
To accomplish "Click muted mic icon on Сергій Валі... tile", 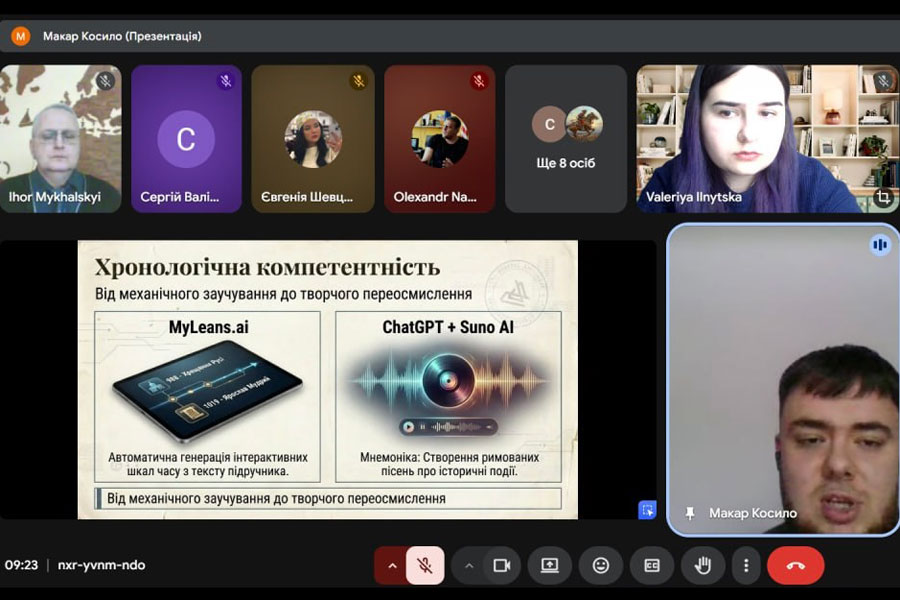I will click(x=226, y=81).
